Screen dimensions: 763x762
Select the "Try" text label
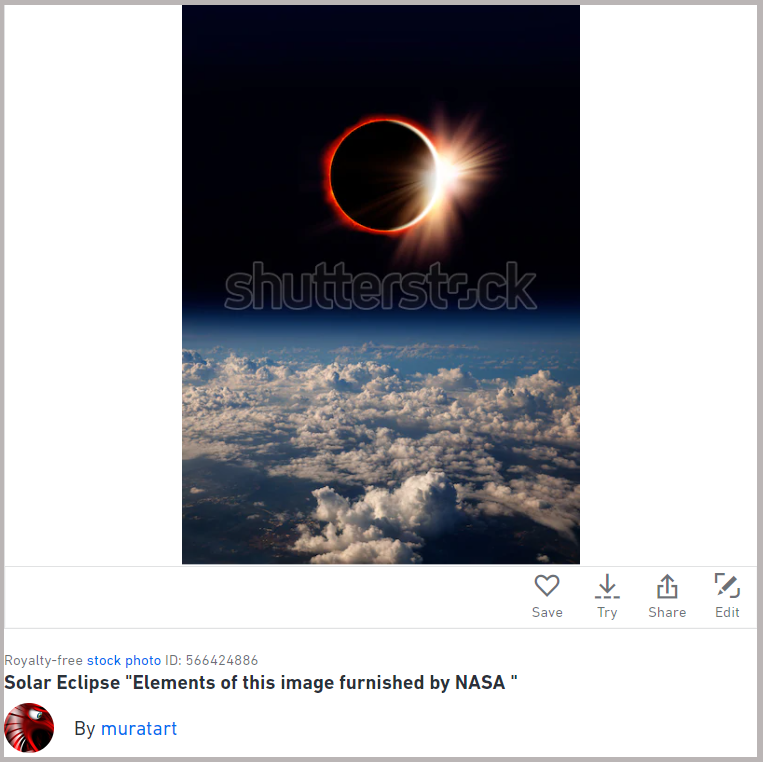pos(607,613)
